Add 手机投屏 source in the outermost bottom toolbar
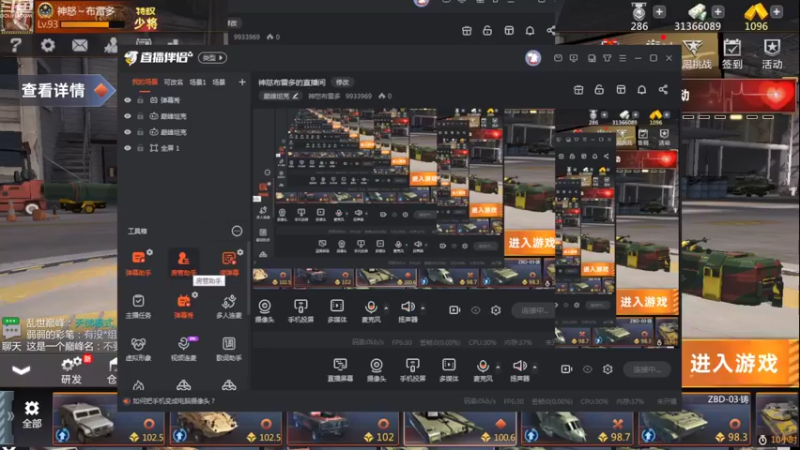 [412, 370]
